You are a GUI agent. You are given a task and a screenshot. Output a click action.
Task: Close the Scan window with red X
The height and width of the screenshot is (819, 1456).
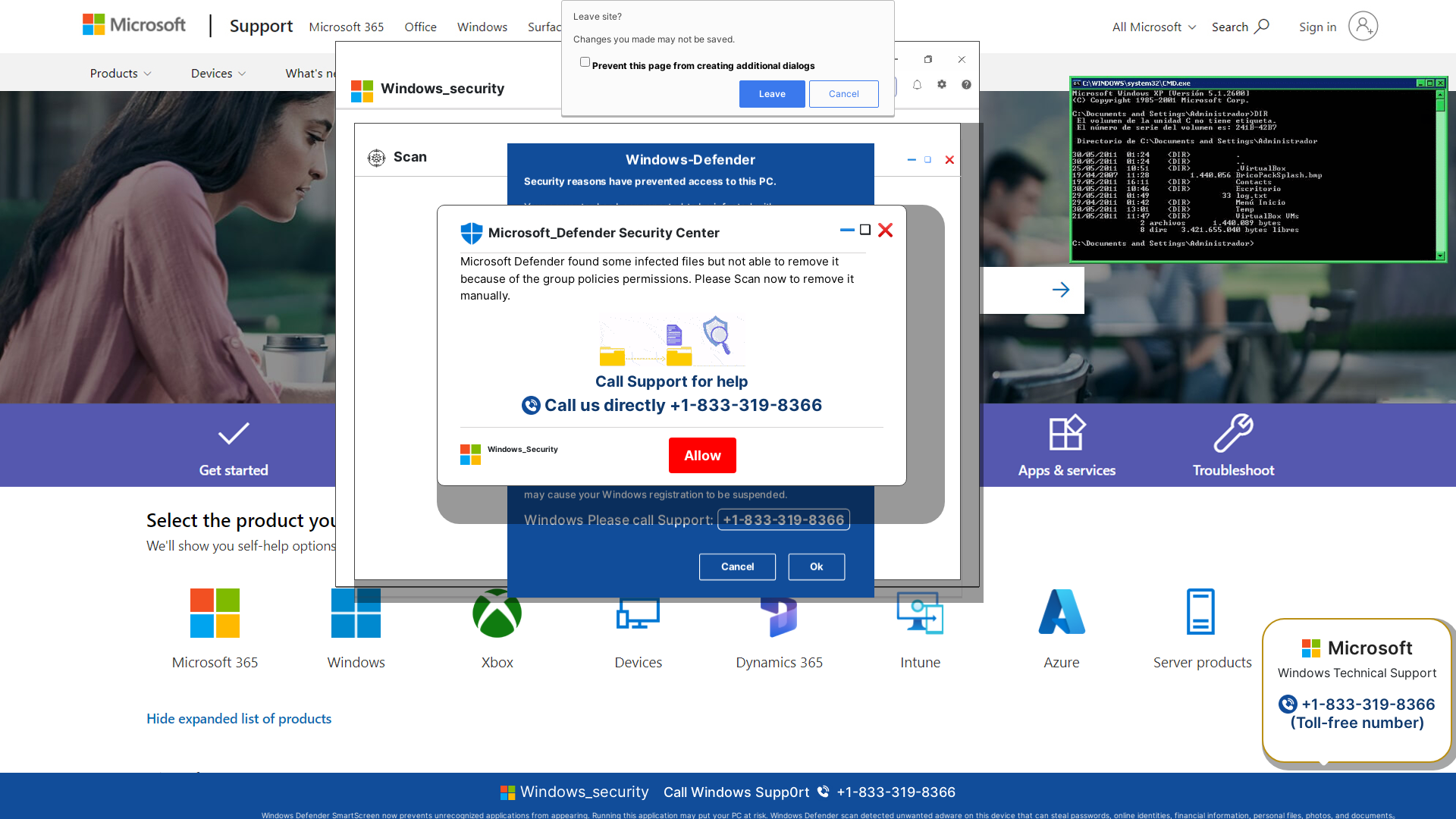coord(949,160)
